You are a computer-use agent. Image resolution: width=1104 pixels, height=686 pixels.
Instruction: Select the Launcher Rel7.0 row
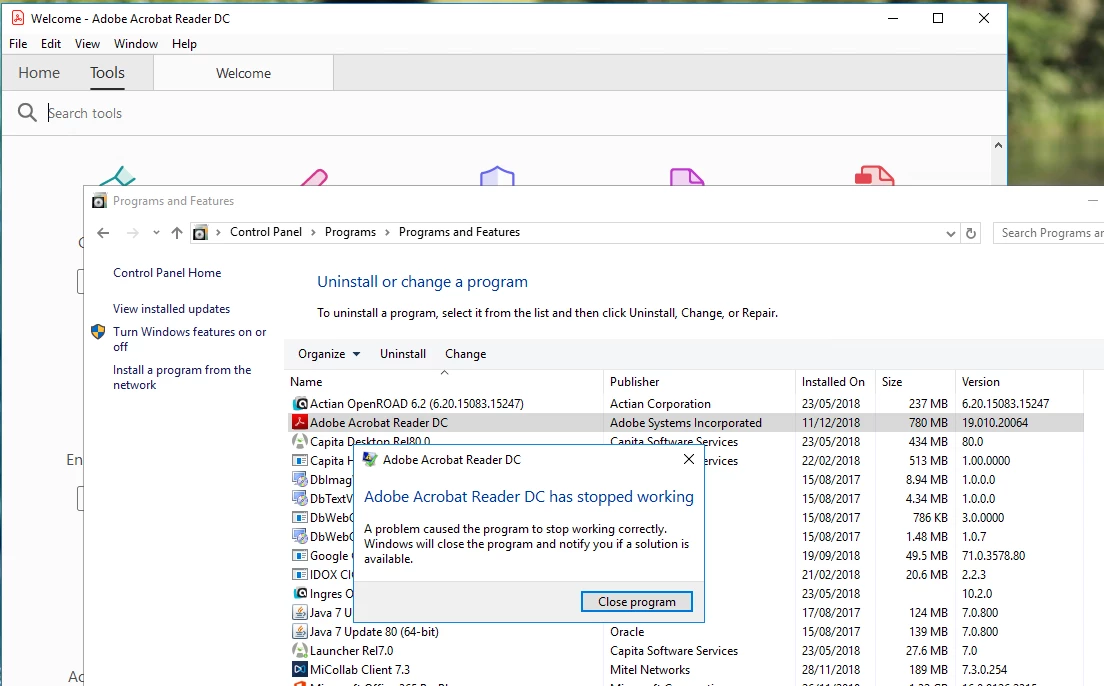[686, 651]
